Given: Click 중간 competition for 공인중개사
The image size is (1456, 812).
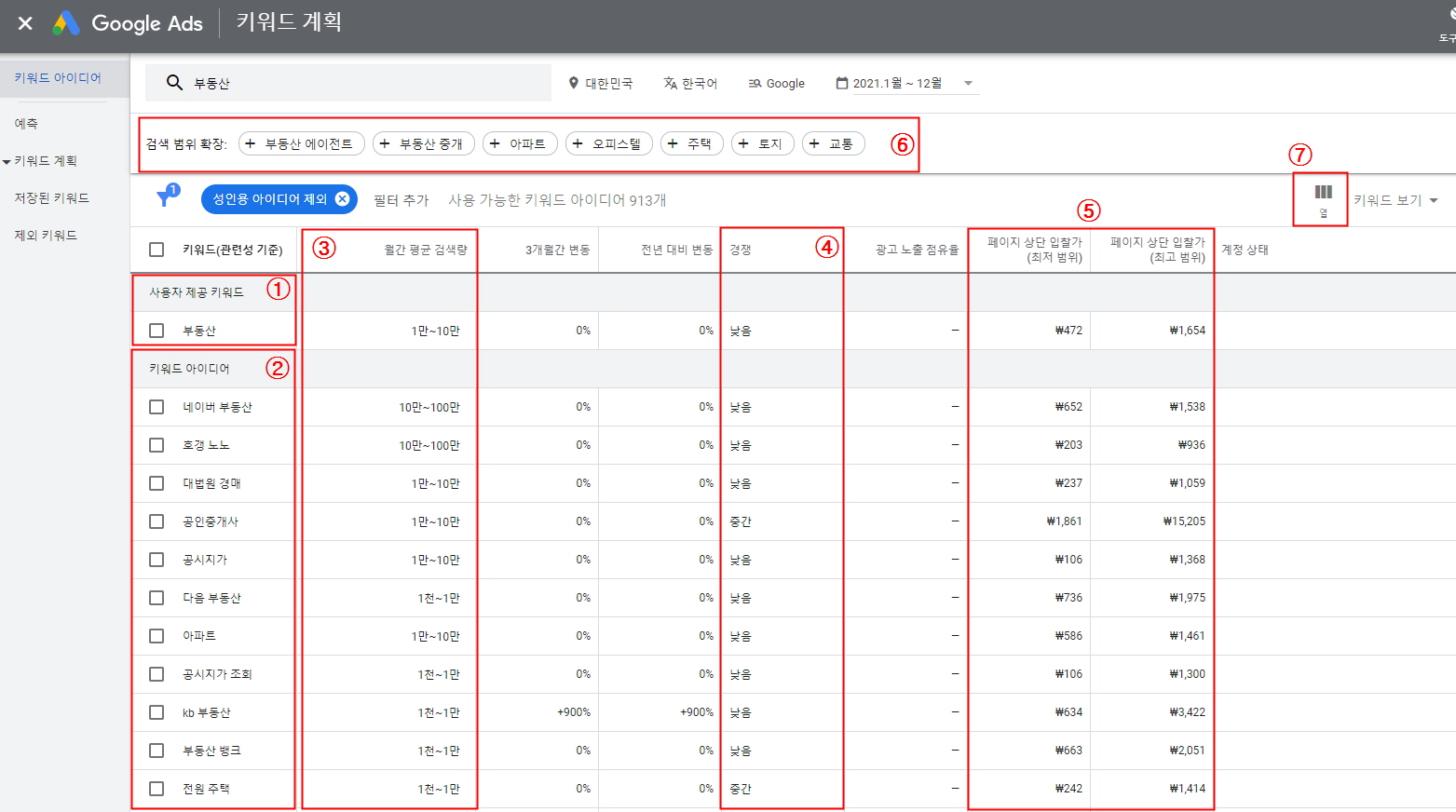Looking at the screenshot, I should (741, 521).
